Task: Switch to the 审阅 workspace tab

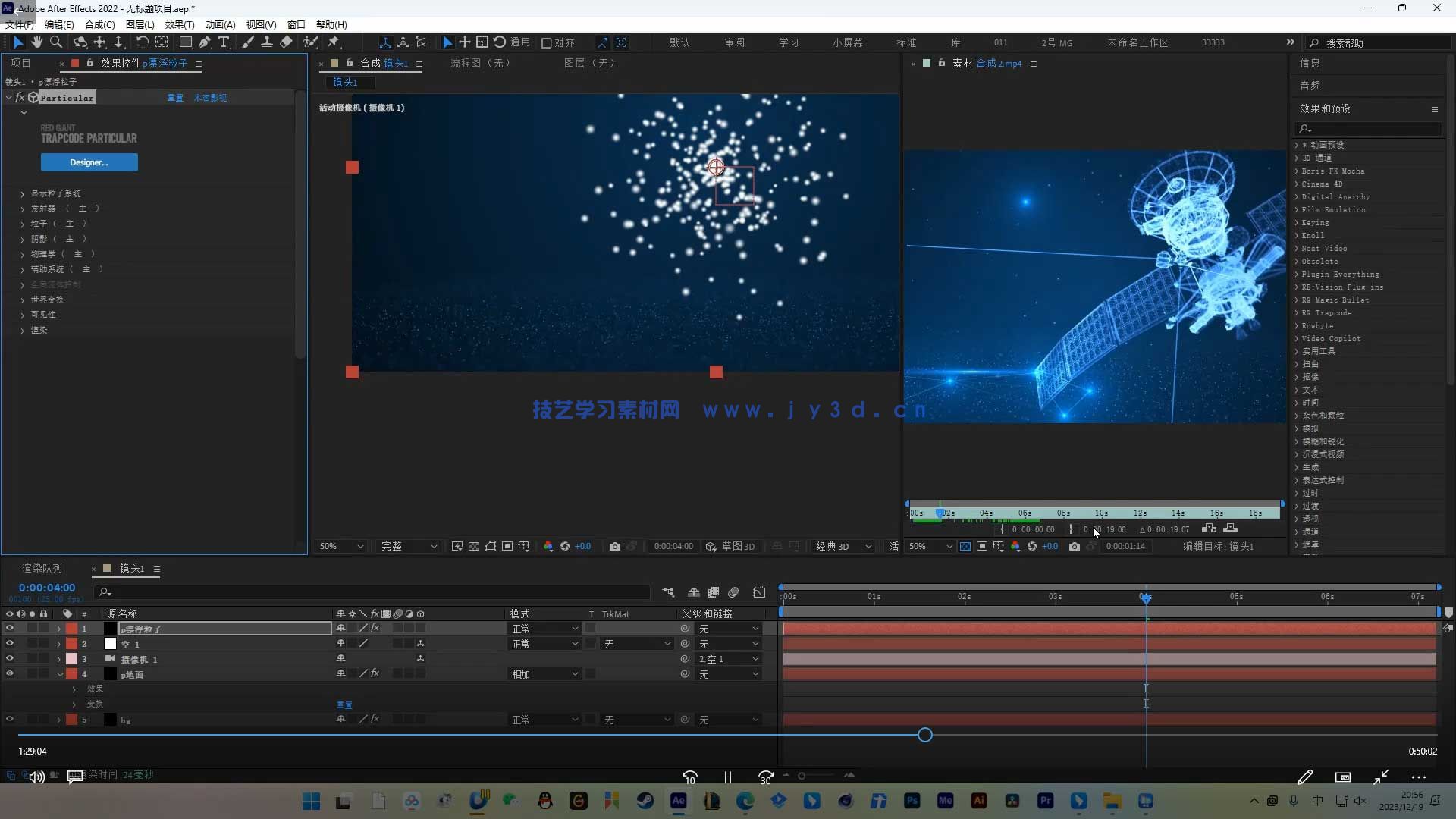Action: point(733,42)
